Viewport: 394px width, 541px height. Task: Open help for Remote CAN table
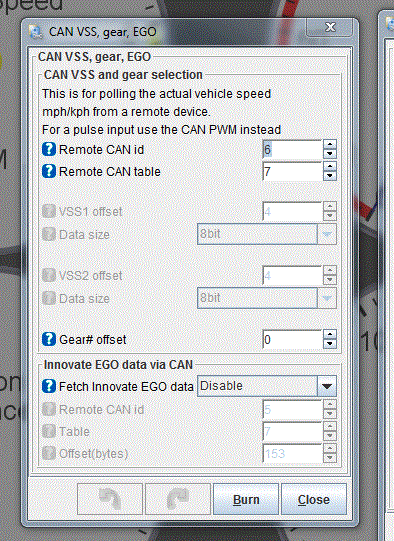coord(49,171)
